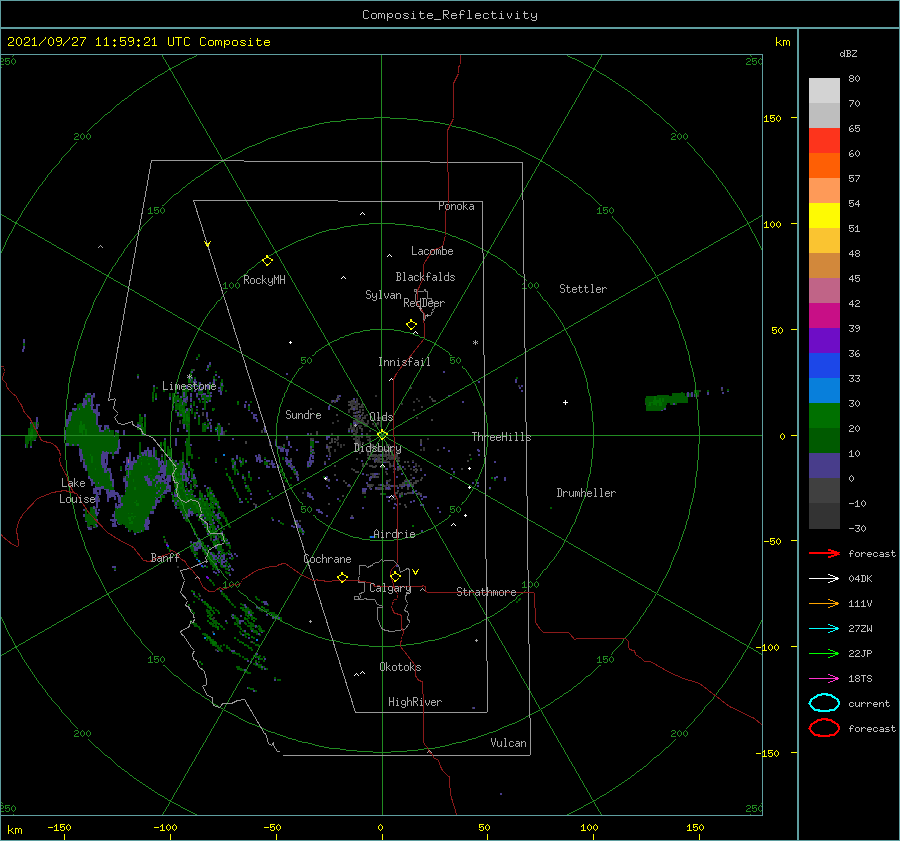Select the yellow diamond marker inside Calgary
The height and width of the screenshot is (841, 900).
pos(395,576)
